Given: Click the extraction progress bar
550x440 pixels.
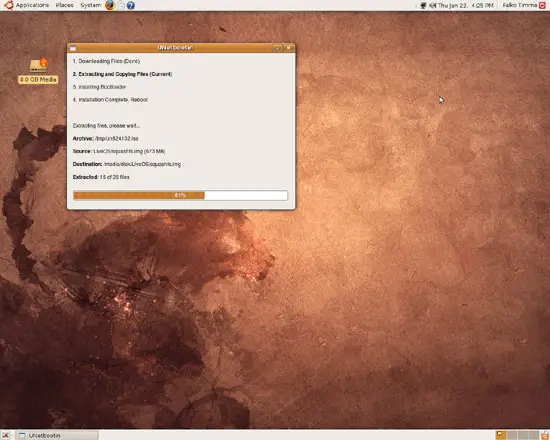Looking at the screenshot, I should click(x=180, y=195).
